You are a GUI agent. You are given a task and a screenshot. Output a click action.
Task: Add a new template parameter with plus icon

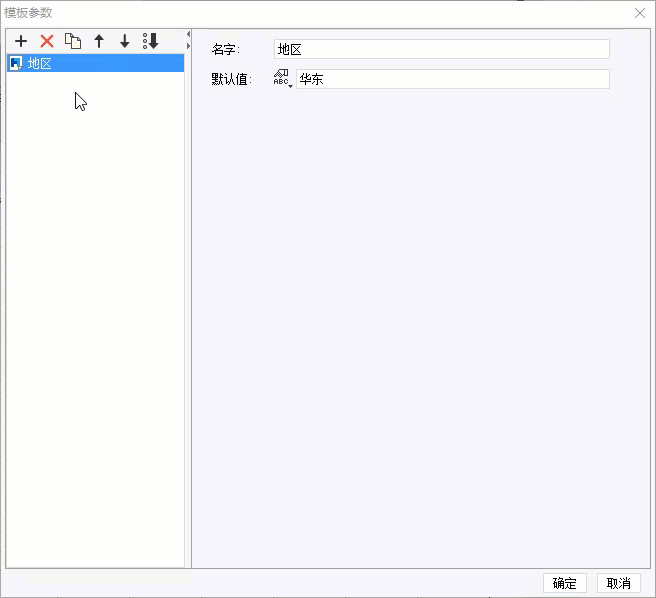(x=21, y=41)
